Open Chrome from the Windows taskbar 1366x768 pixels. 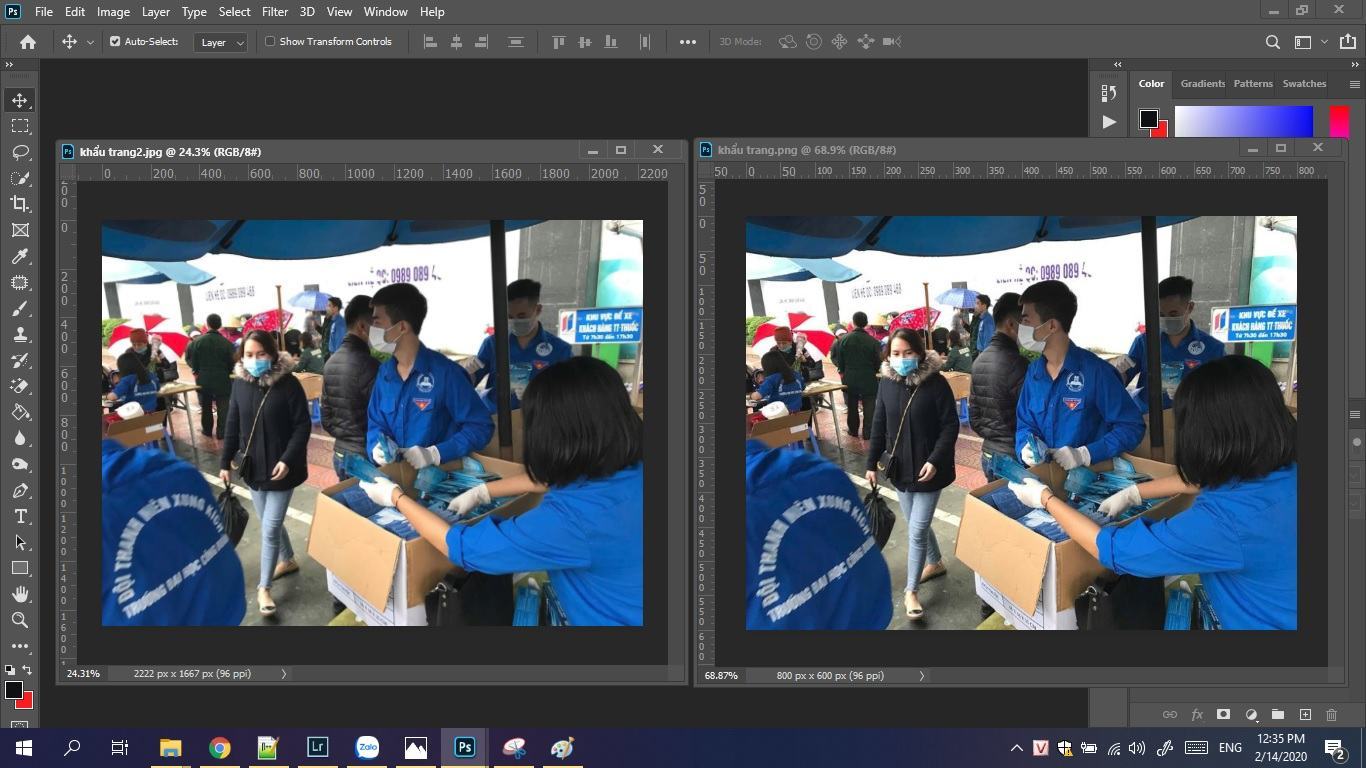(219, 748)
